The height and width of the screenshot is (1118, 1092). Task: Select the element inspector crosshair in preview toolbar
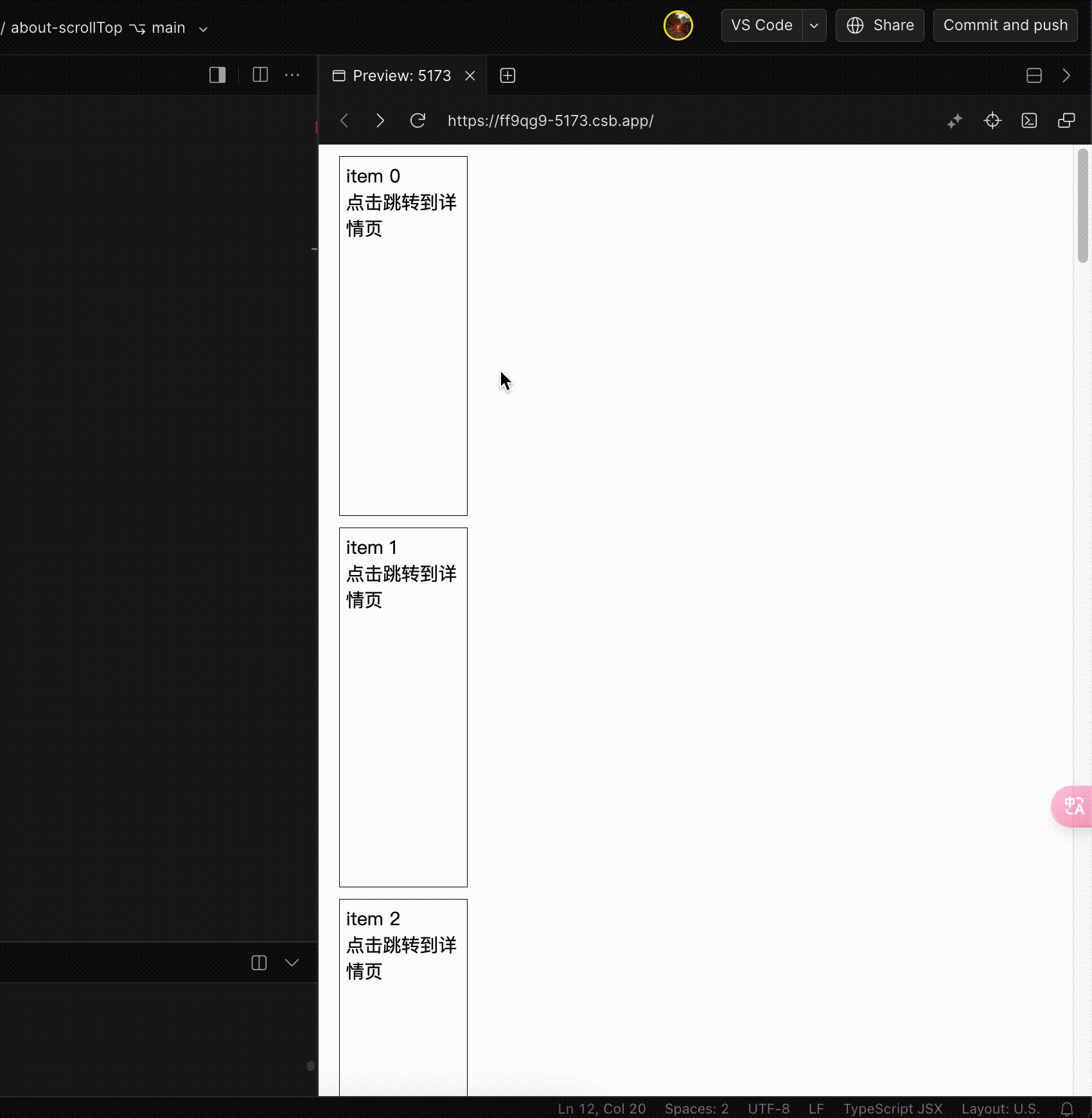point(992,121)
